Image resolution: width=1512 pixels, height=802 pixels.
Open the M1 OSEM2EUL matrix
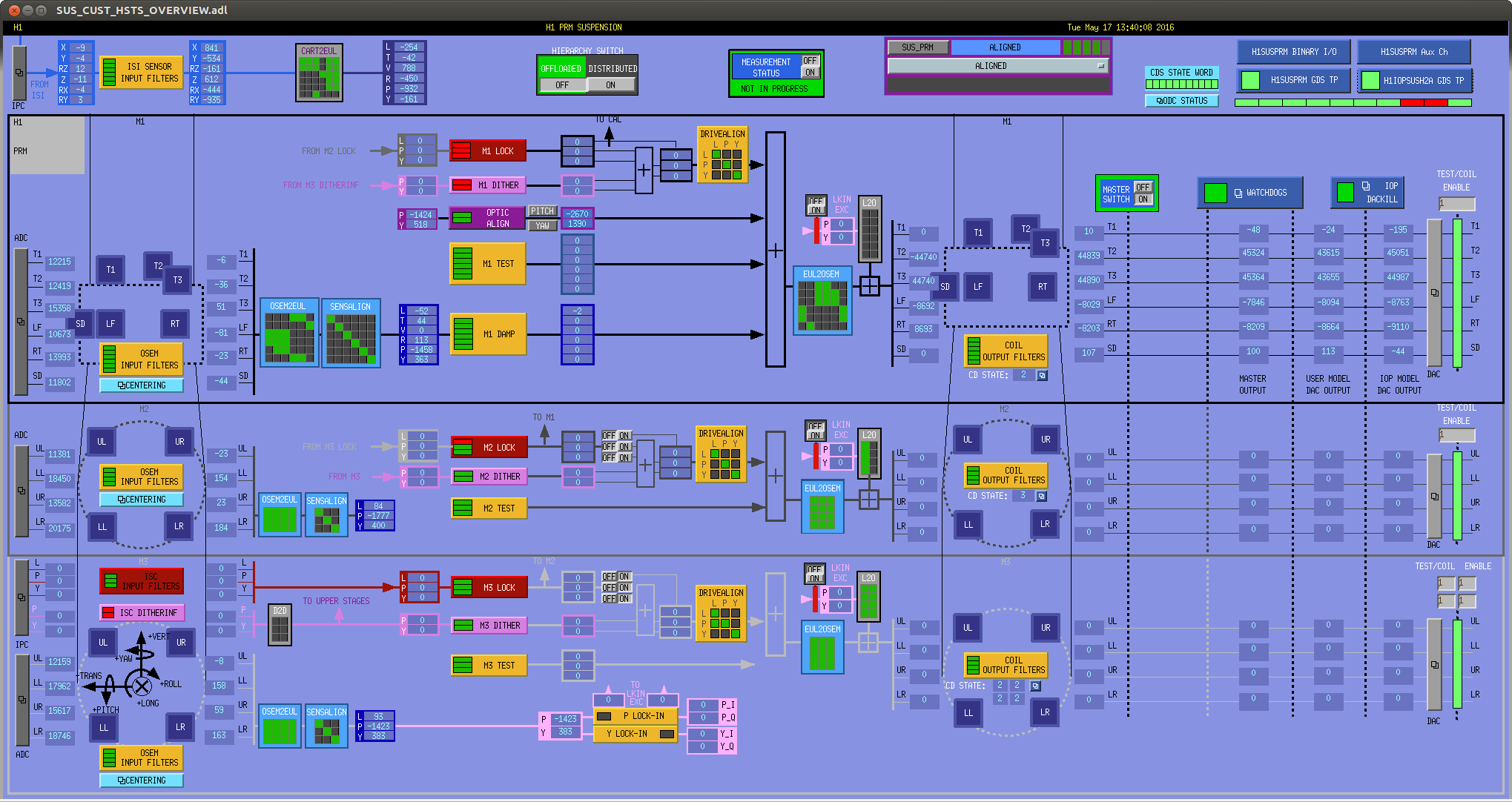(x=289, y=332)
